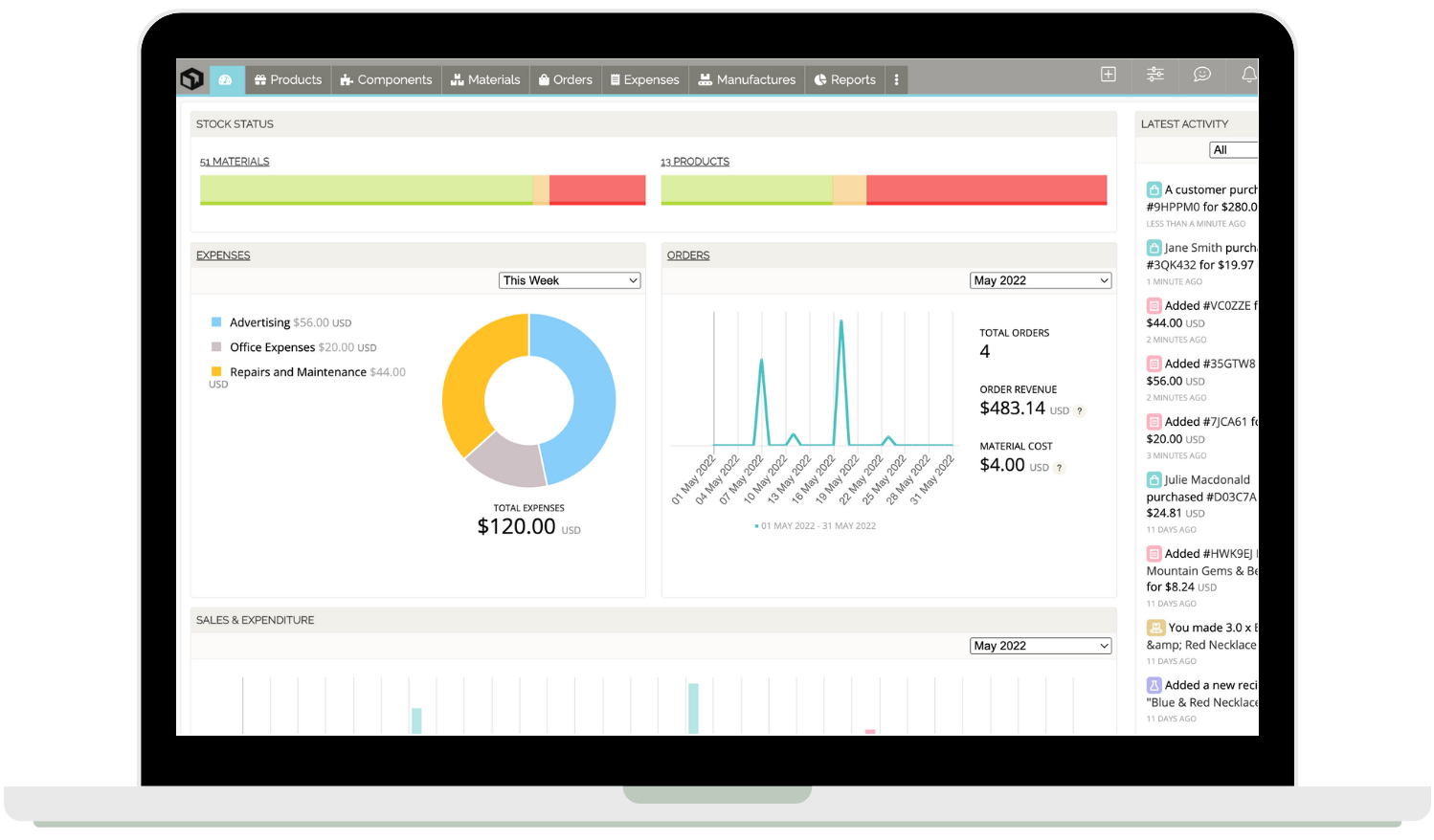Image resolution: width=1434 pixels, height=840 pixels.
Task: Click the add-new plus icon in the toolbar
Action: click(1108, 74)
